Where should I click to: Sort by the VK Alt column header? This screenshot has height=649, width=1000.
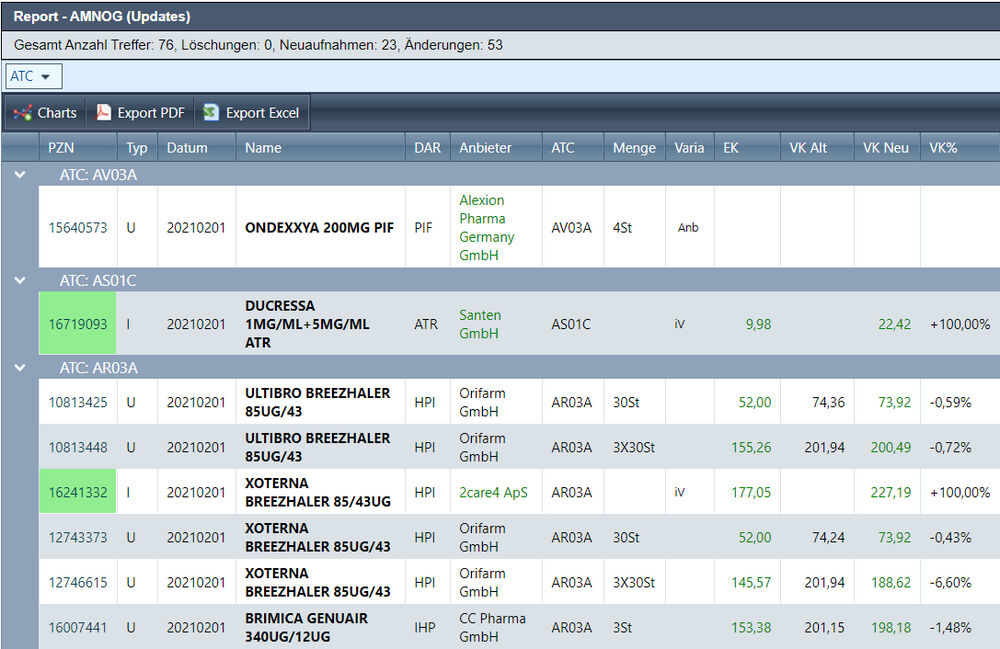(x=817, y=148)
